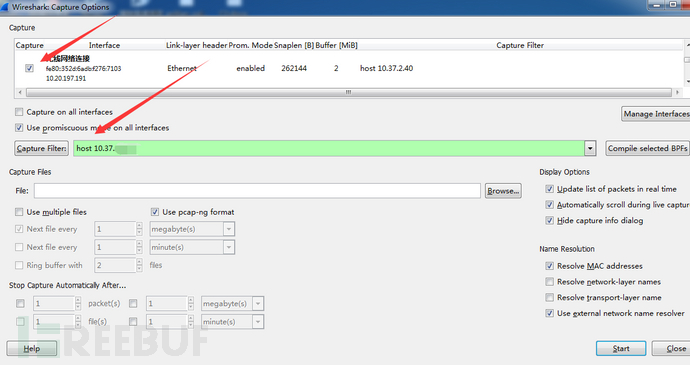Click the stop after megabyte(s) value field
Image resolution: width=690 pixels, height=365 pixels.
point(167,303)
